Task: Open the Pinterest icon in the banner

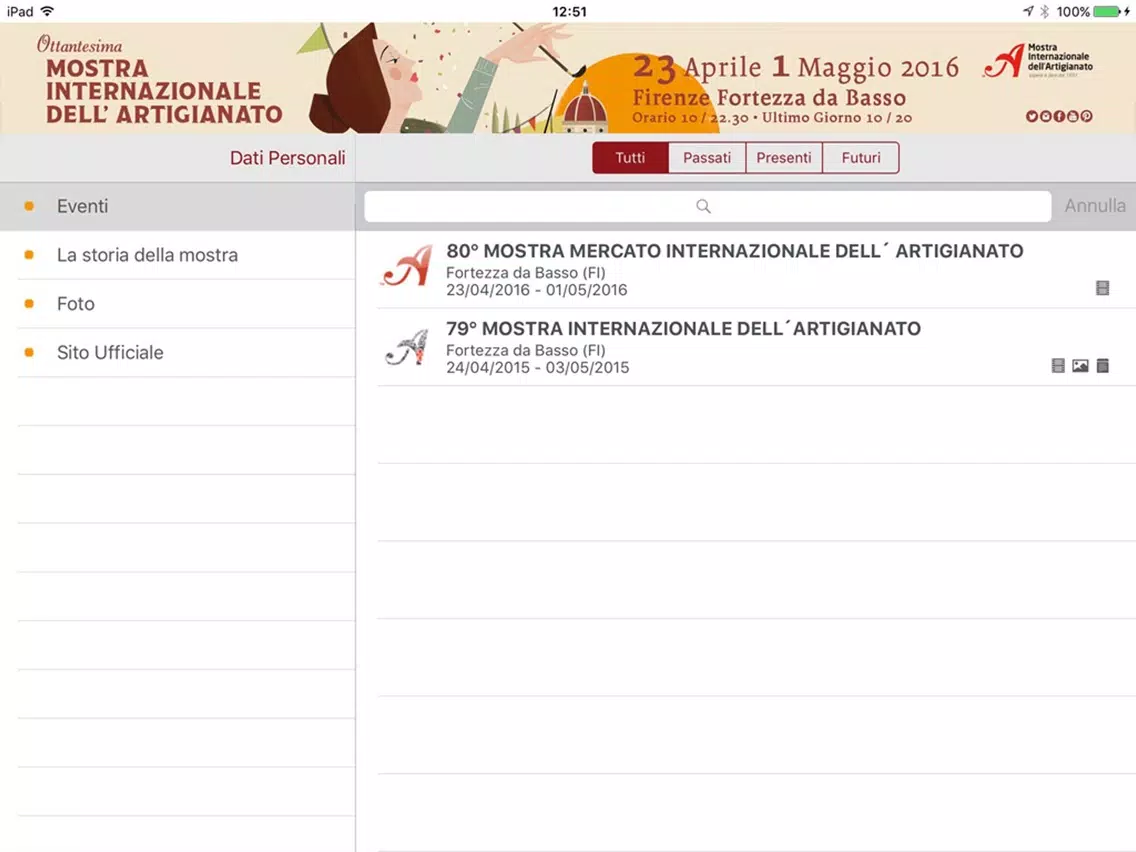Action: [x=1087, y=116]
